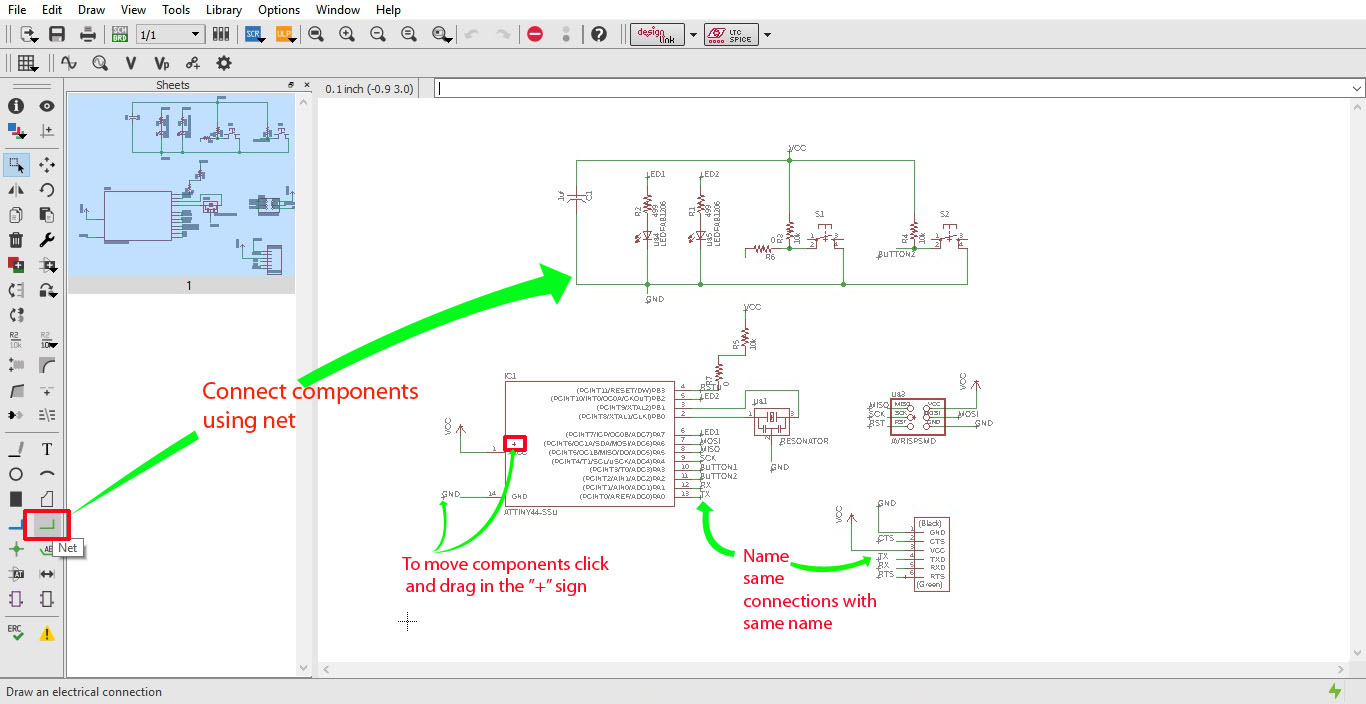Zoom in on the schematic
This screenshot has height=704, width=1366.
point(347,34)
